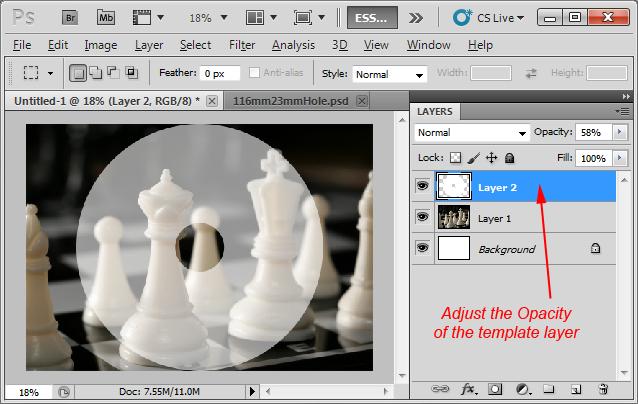Close the Untitled-1 document tab

[x=212, y=101]
